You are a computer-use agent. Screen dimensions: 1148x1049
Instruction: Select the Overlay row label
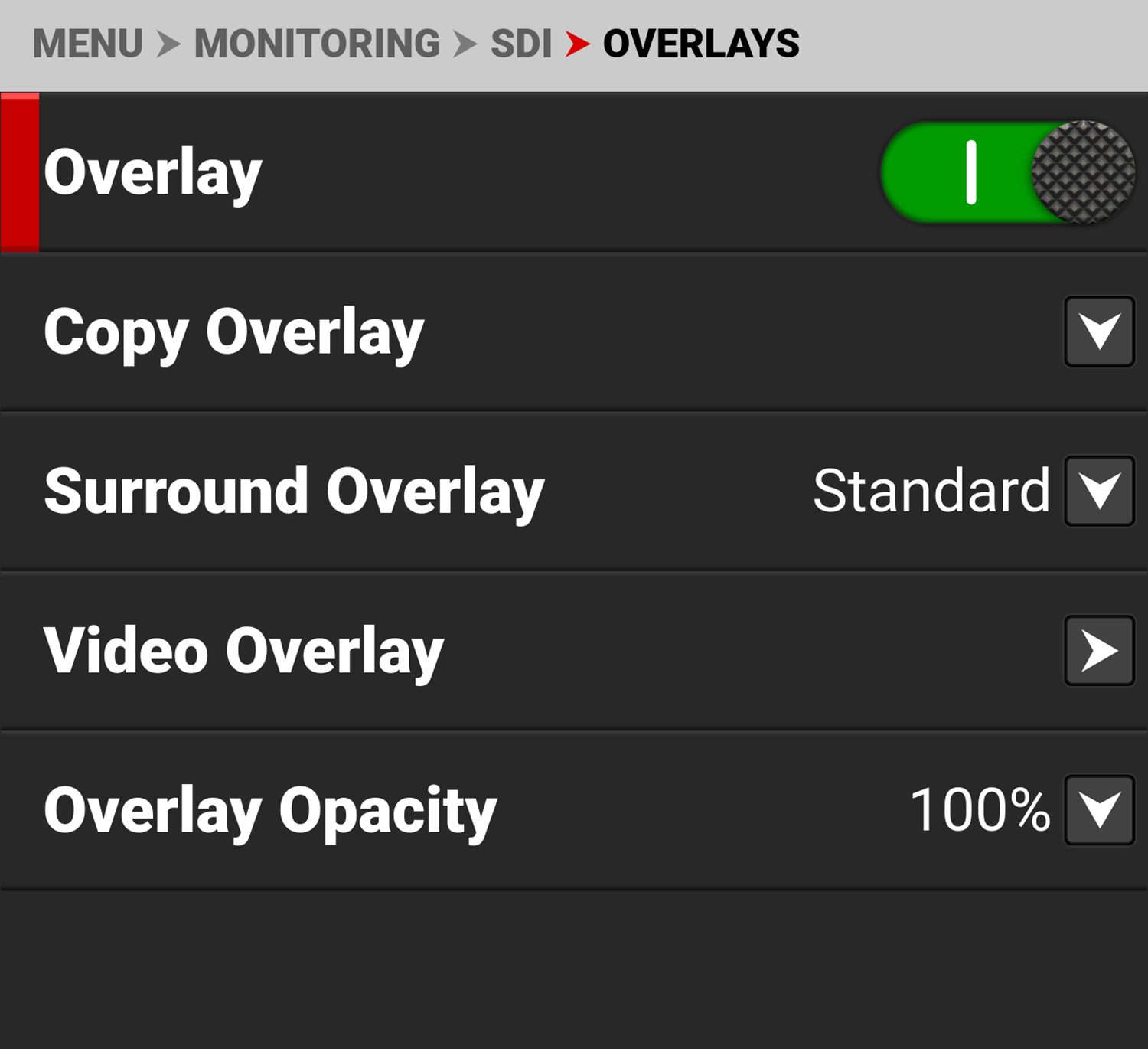click(x=153, y=173)
